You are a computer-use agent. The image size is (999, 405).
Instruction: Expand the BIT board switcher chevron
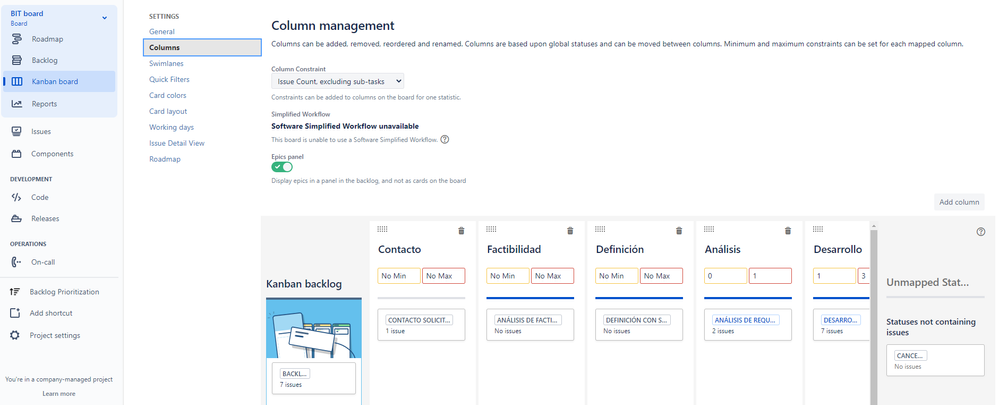(104, 18)
